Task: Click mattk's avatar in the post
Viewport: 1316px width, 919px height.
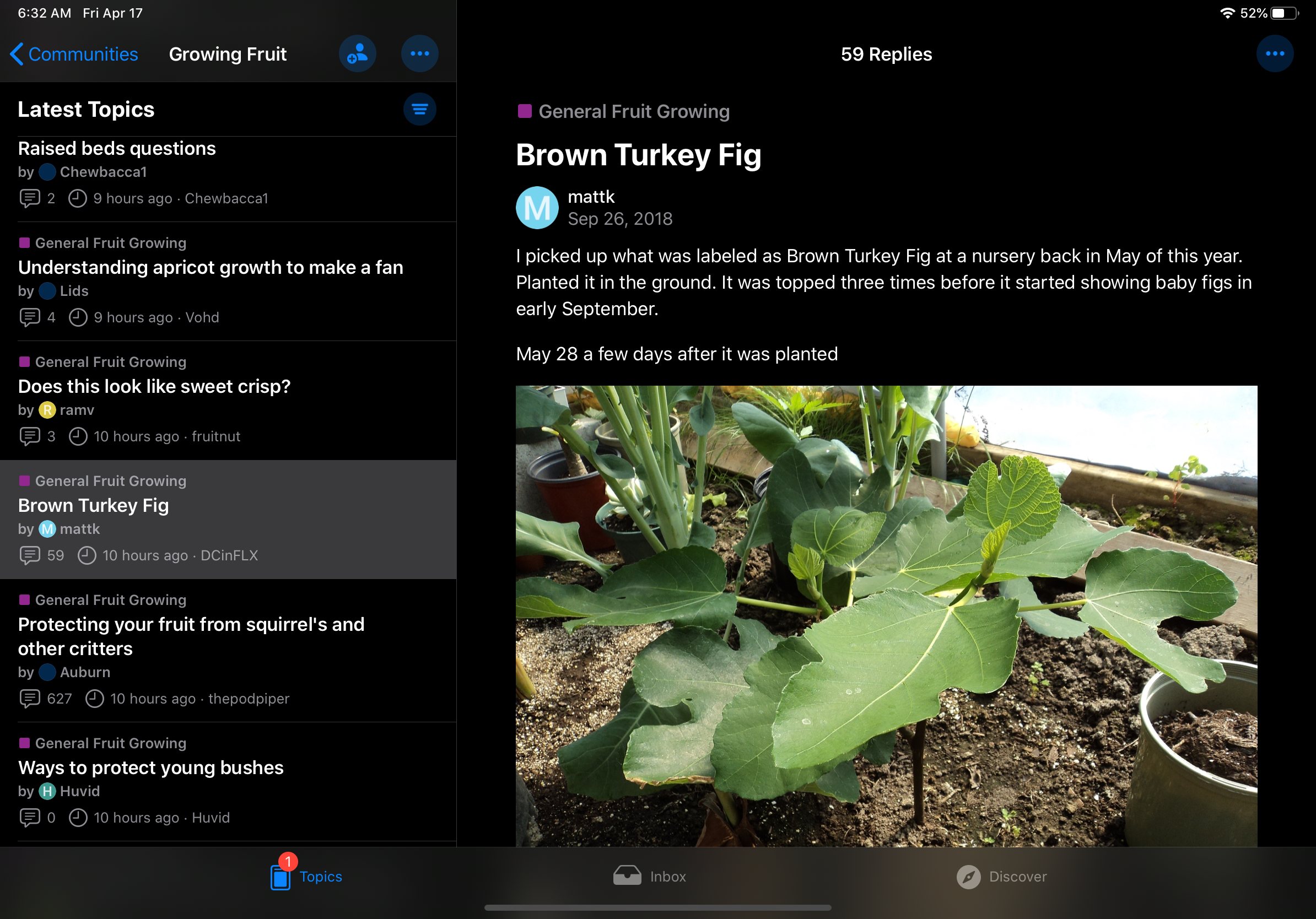Action: 537,208
